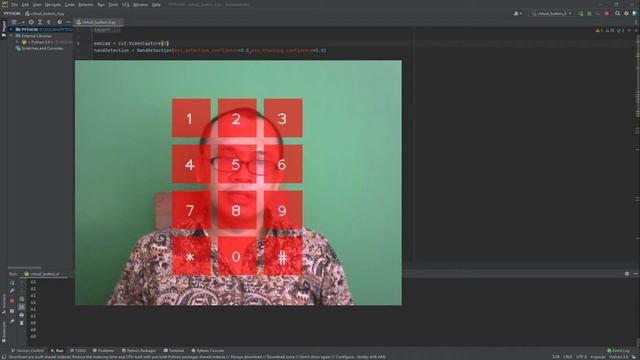Image resolution: width=640 pixels, height=360 pixels.
Task: Open IDE settings gear icon
Action: pyautogui.click(x=626, y=13)
